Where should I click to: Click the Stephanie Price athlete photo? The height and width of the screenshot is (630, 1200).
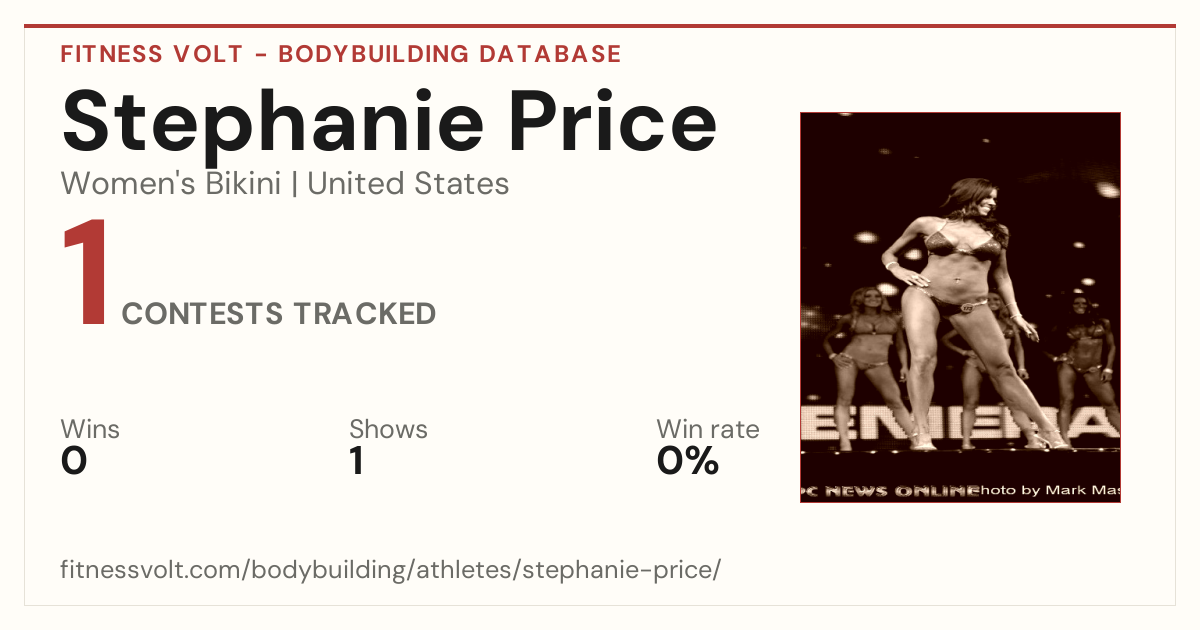coord(960,307)
